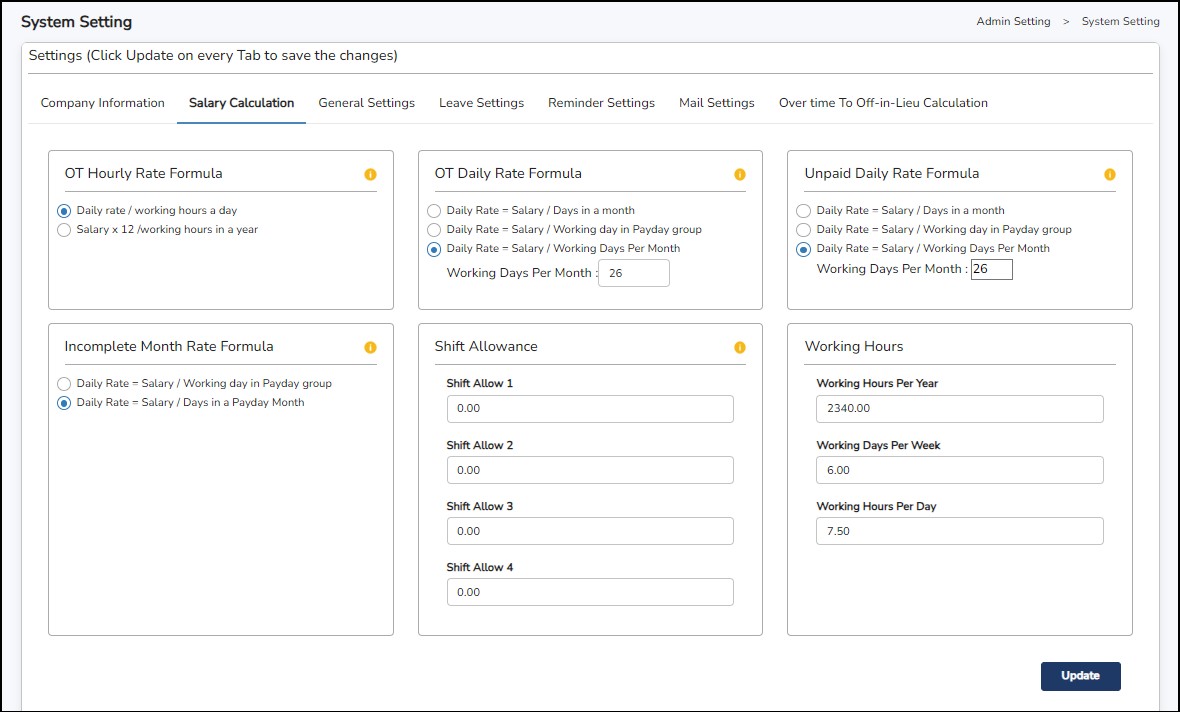Switch to the Leave Settings tab
1180x712 pixels.
481,103
